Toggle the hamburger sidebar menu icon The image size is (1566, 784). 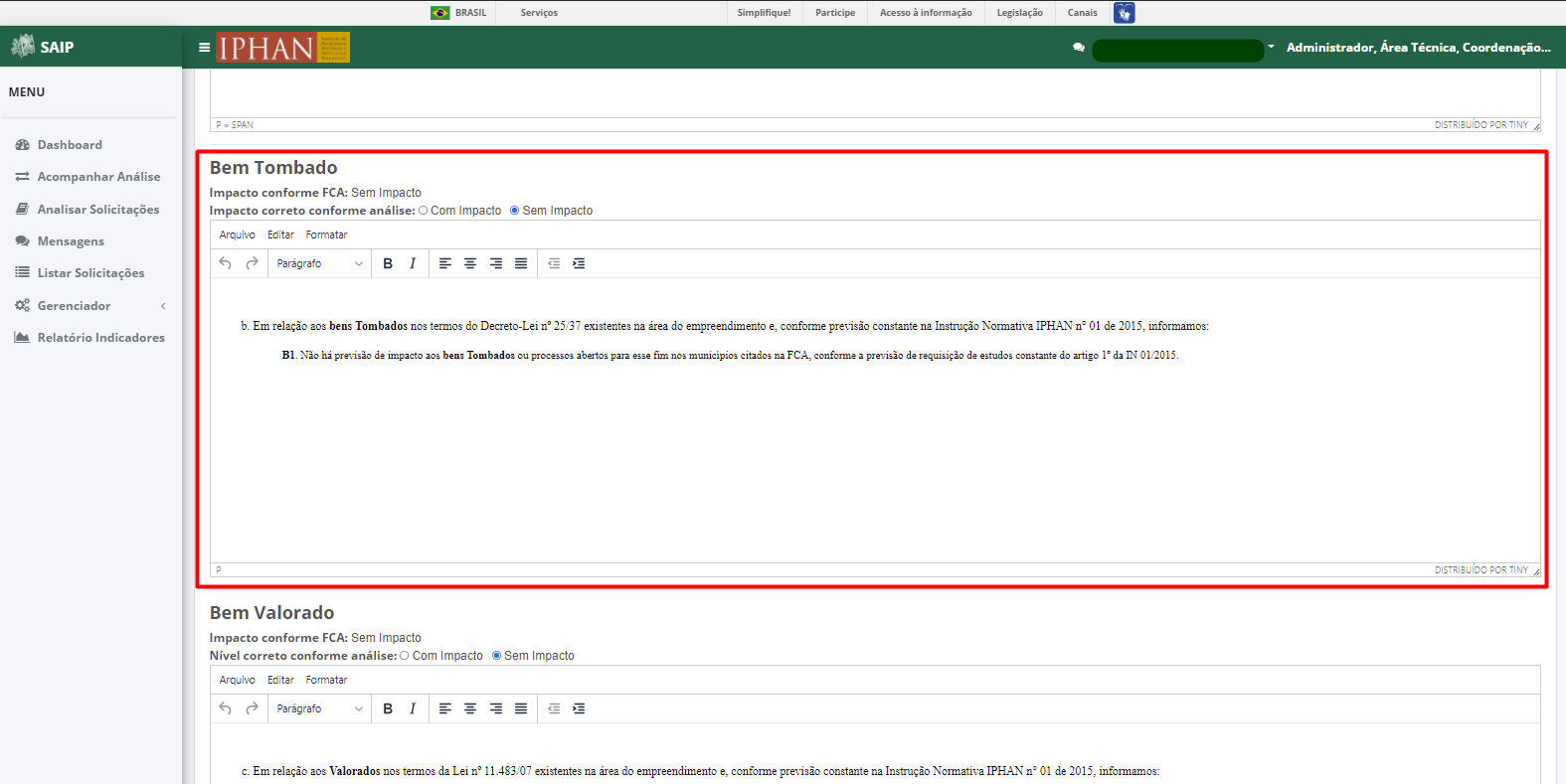pyautogui.click(x=204, y=47)
